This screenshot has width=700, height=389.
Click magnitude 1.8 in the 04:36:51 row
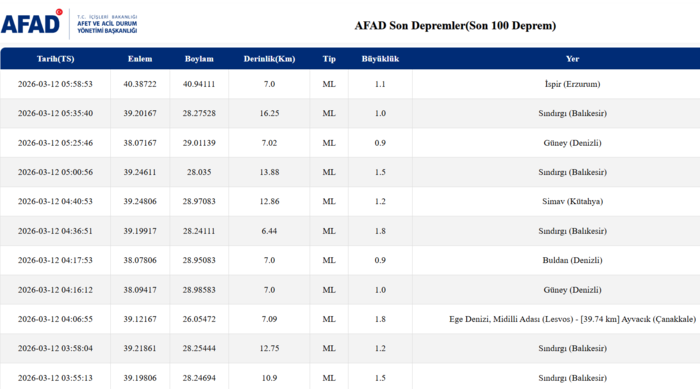click(x=380, y=231)
